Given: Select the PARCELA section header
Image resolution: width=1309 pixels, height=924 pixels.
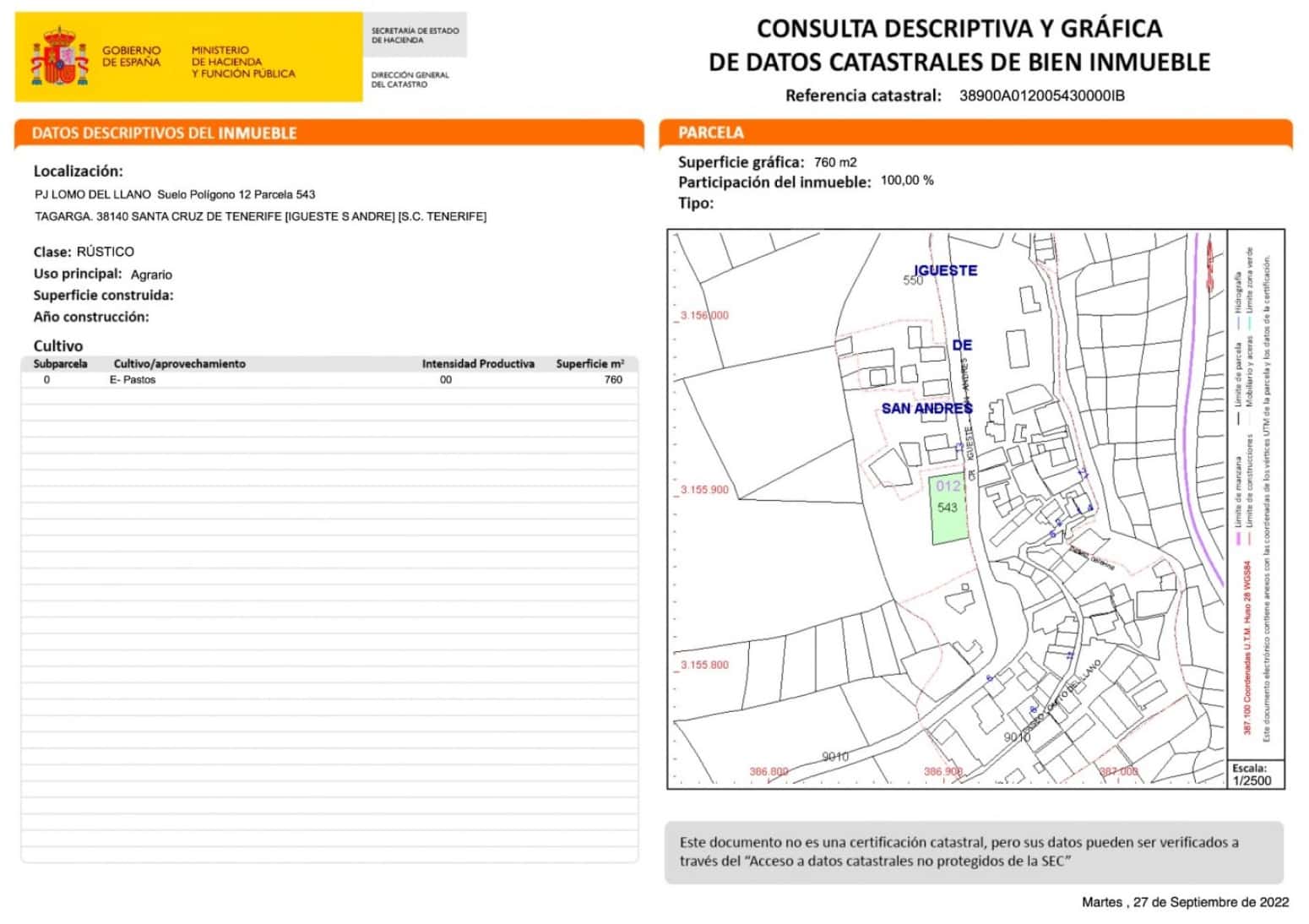Looking at the screenshot, I should (x=710, y=133).
